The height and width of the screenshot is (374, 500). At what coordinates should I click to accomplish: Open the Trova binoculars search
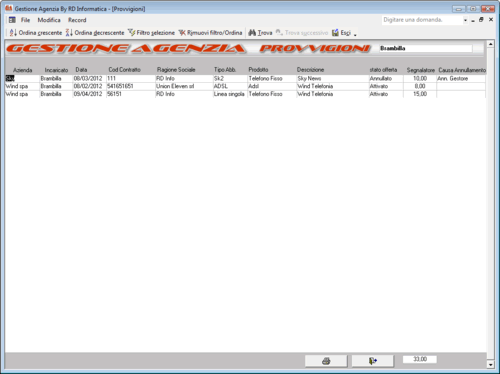click(x=260, y=33)
